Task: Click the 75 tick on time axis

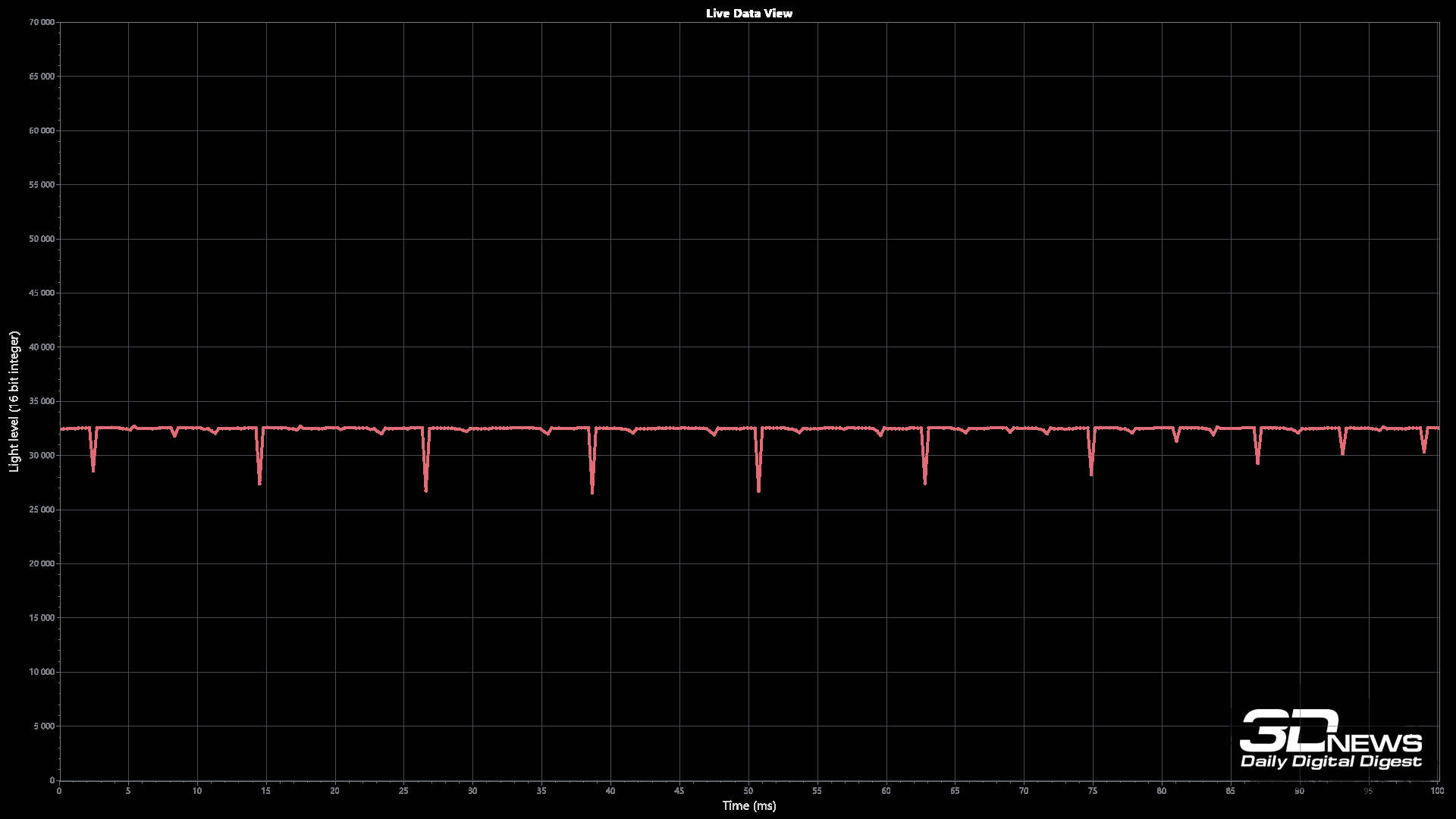Action: [x=1092, y=791]
